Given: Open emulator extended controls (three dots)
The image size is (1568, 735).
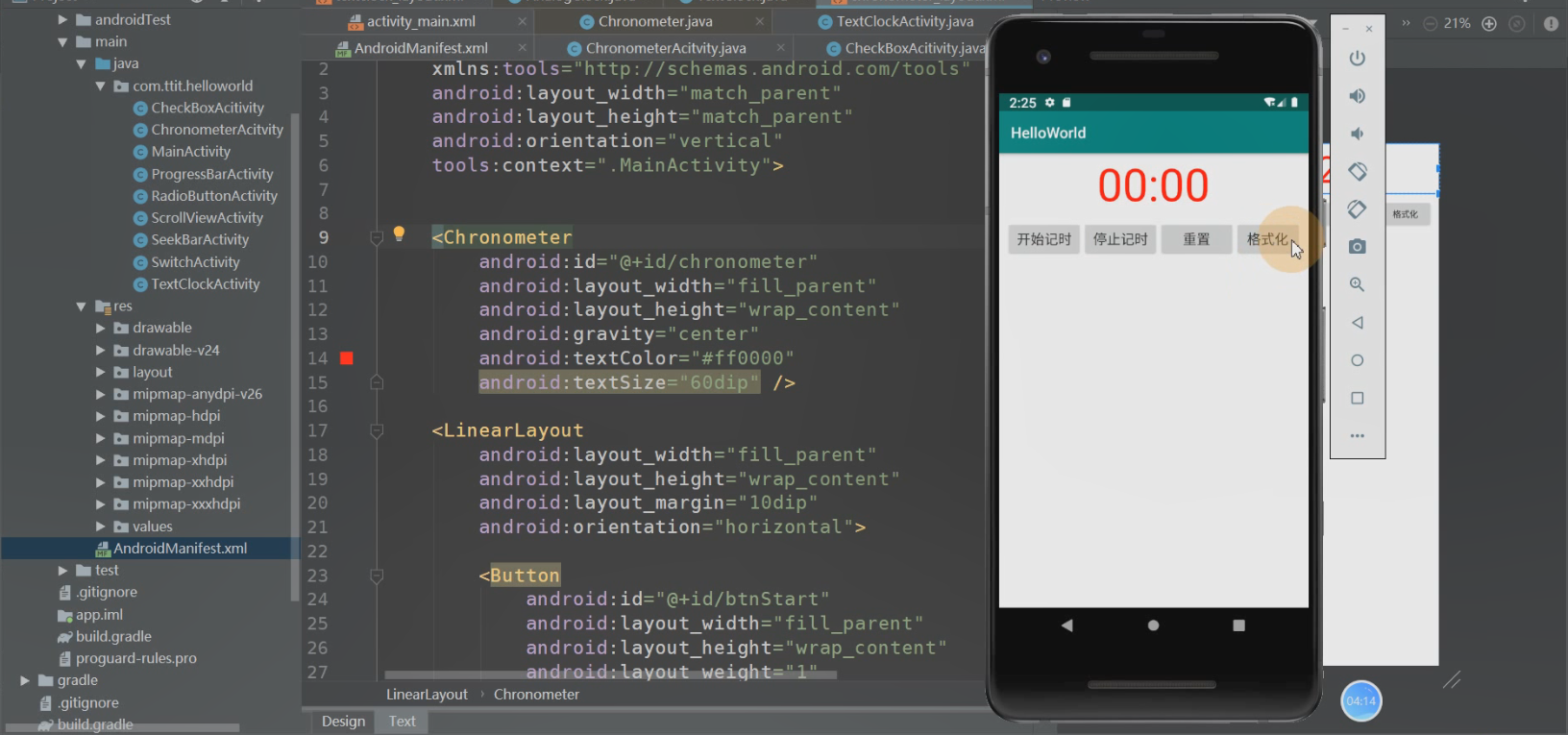Looking at the screenshot, I should pos(1358,436).
